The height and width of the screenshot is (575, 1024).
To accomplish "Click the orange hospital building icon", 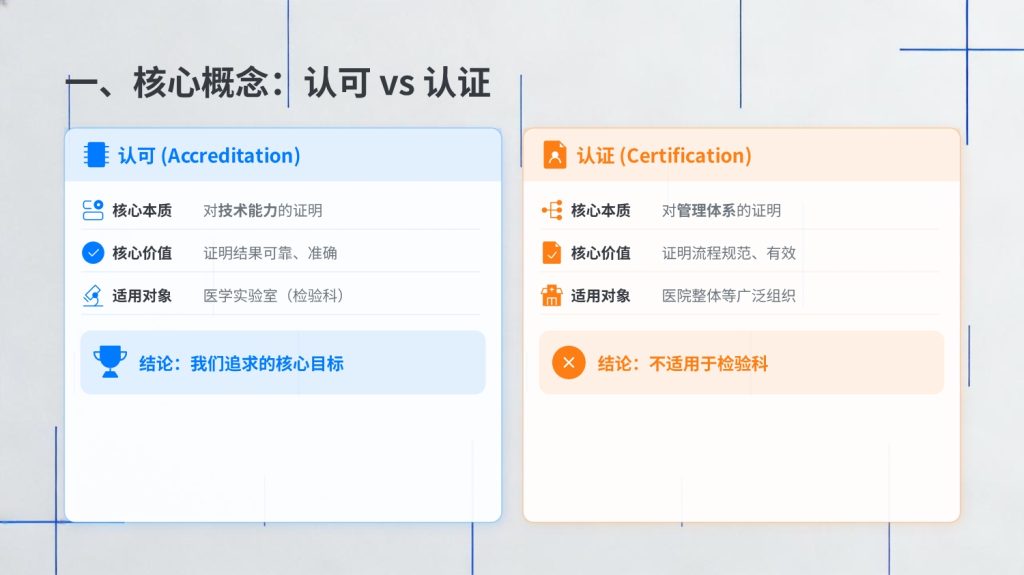I will [552, 296].
